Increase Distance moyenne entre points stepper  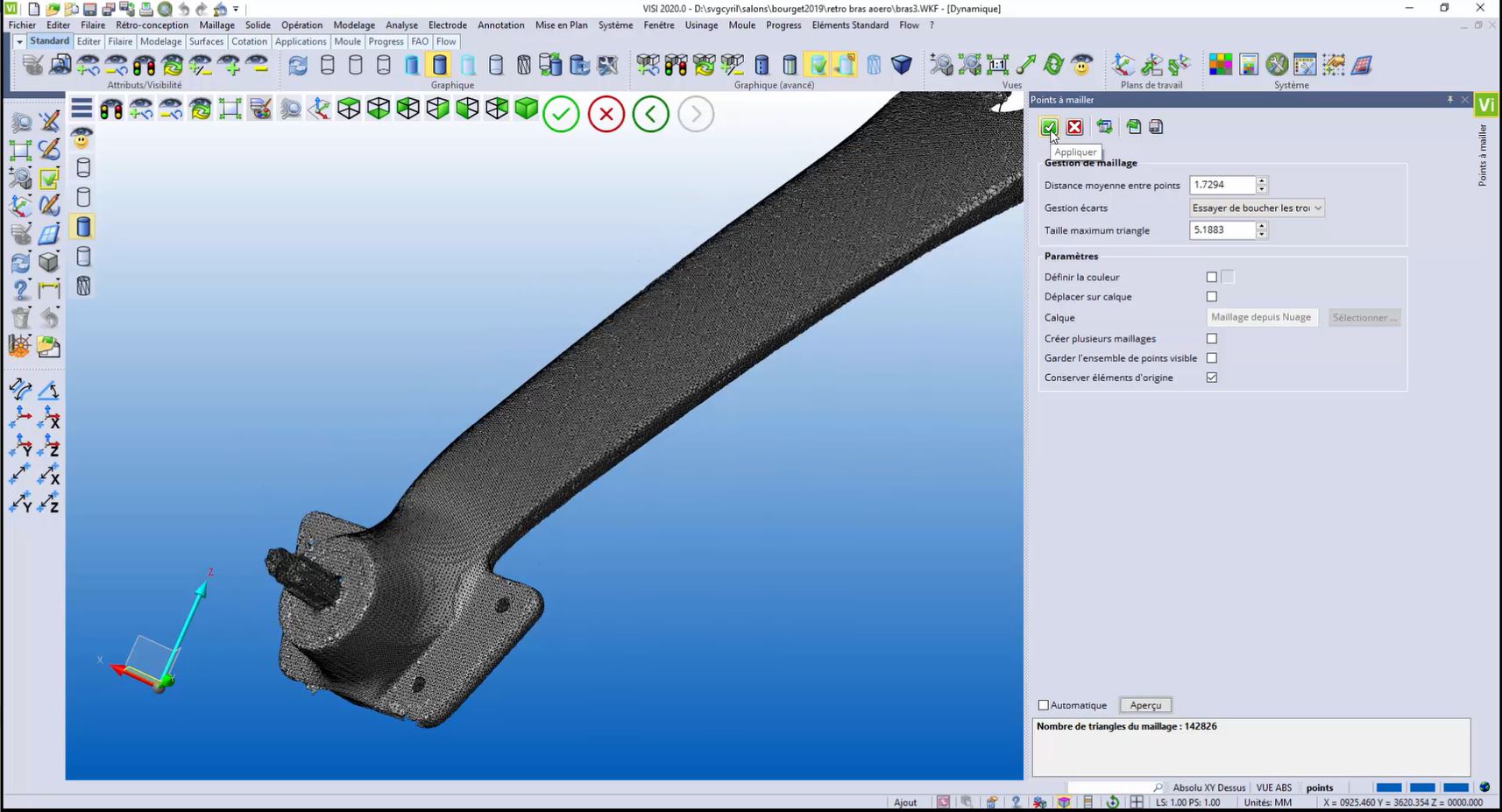(x=1262, y=181)
